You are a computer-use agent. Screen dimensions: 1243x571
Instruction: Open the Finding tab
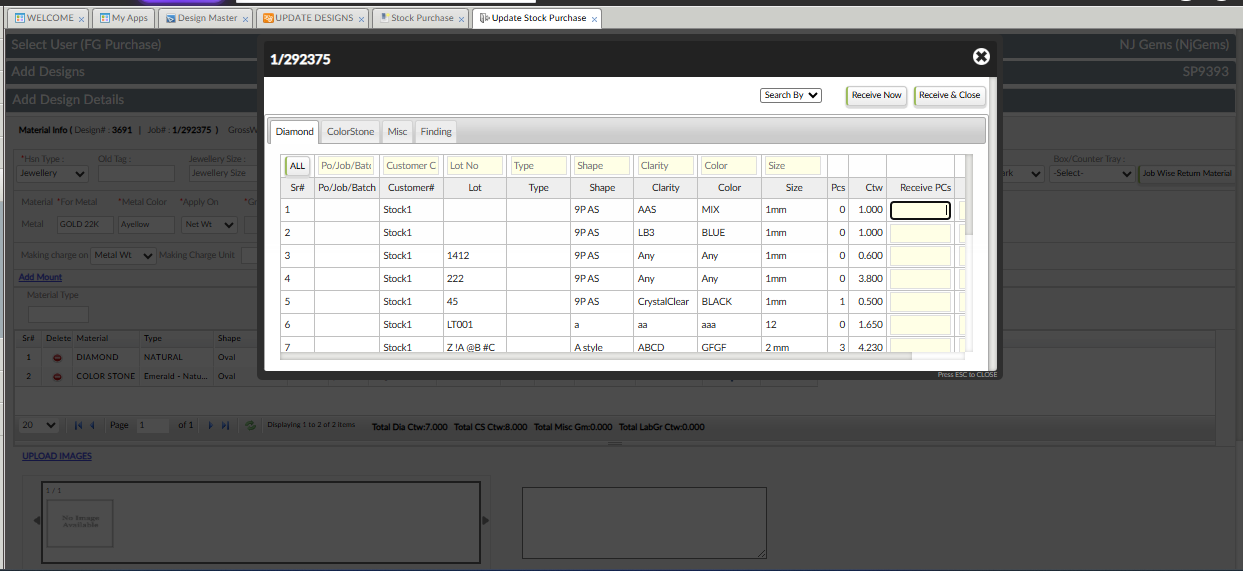pyautogui.click(x=436, y=132)
